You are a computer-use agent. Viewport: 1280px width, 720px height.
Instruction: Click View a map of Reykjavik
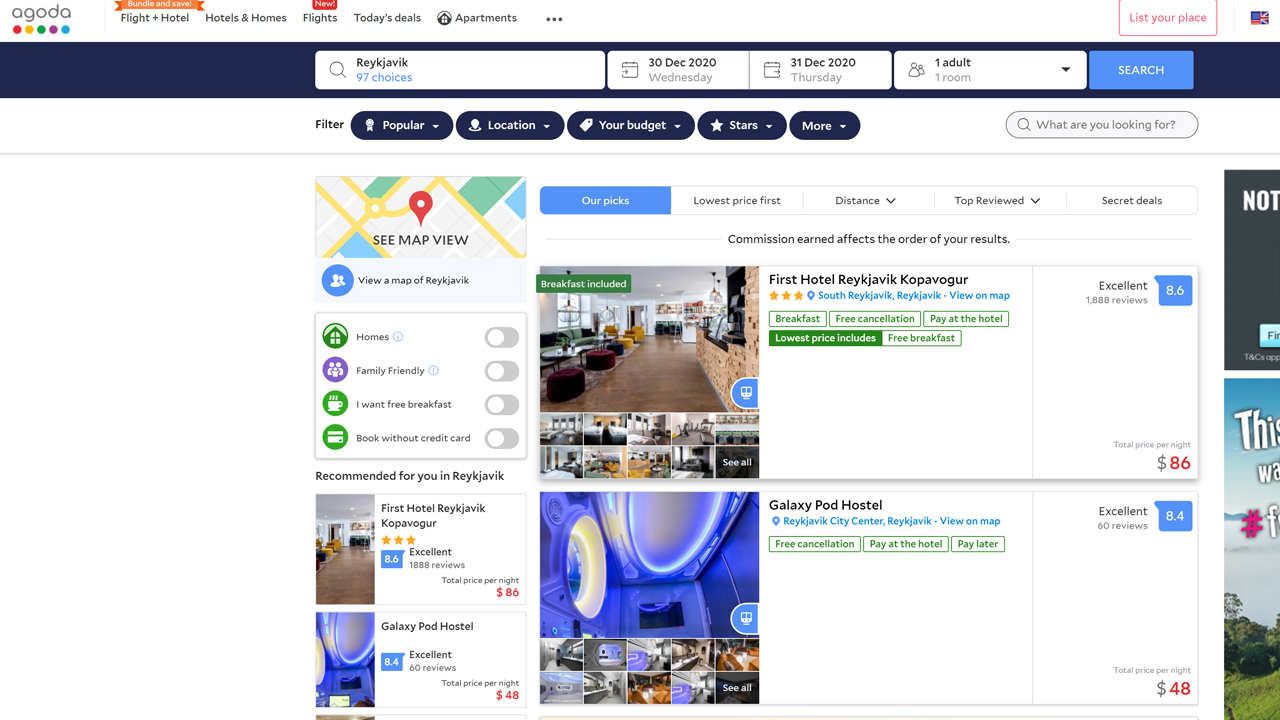[413, 281]
